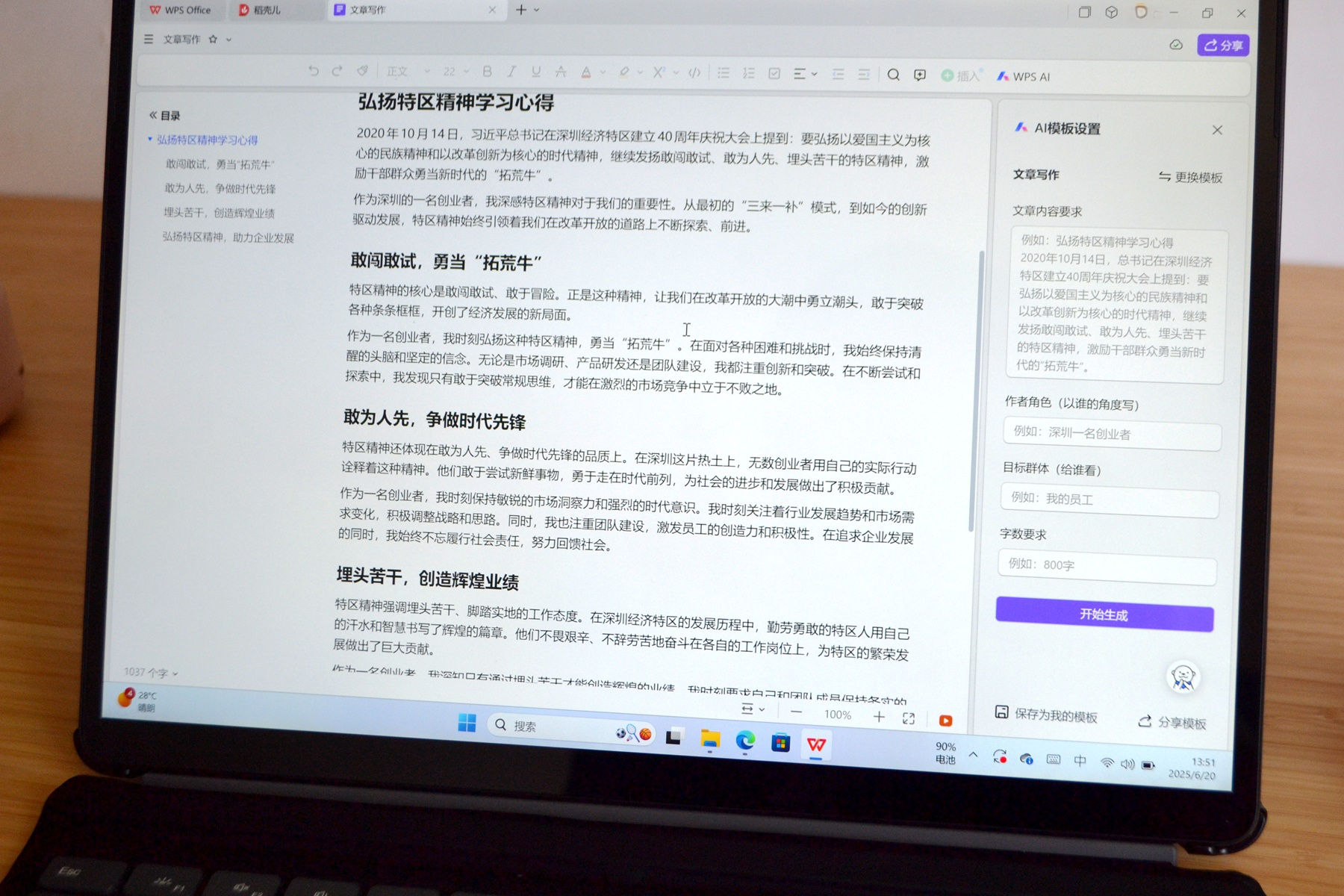Redo the last action
Viewport: 1344px width, 896px height.
[x=337, y=71]
